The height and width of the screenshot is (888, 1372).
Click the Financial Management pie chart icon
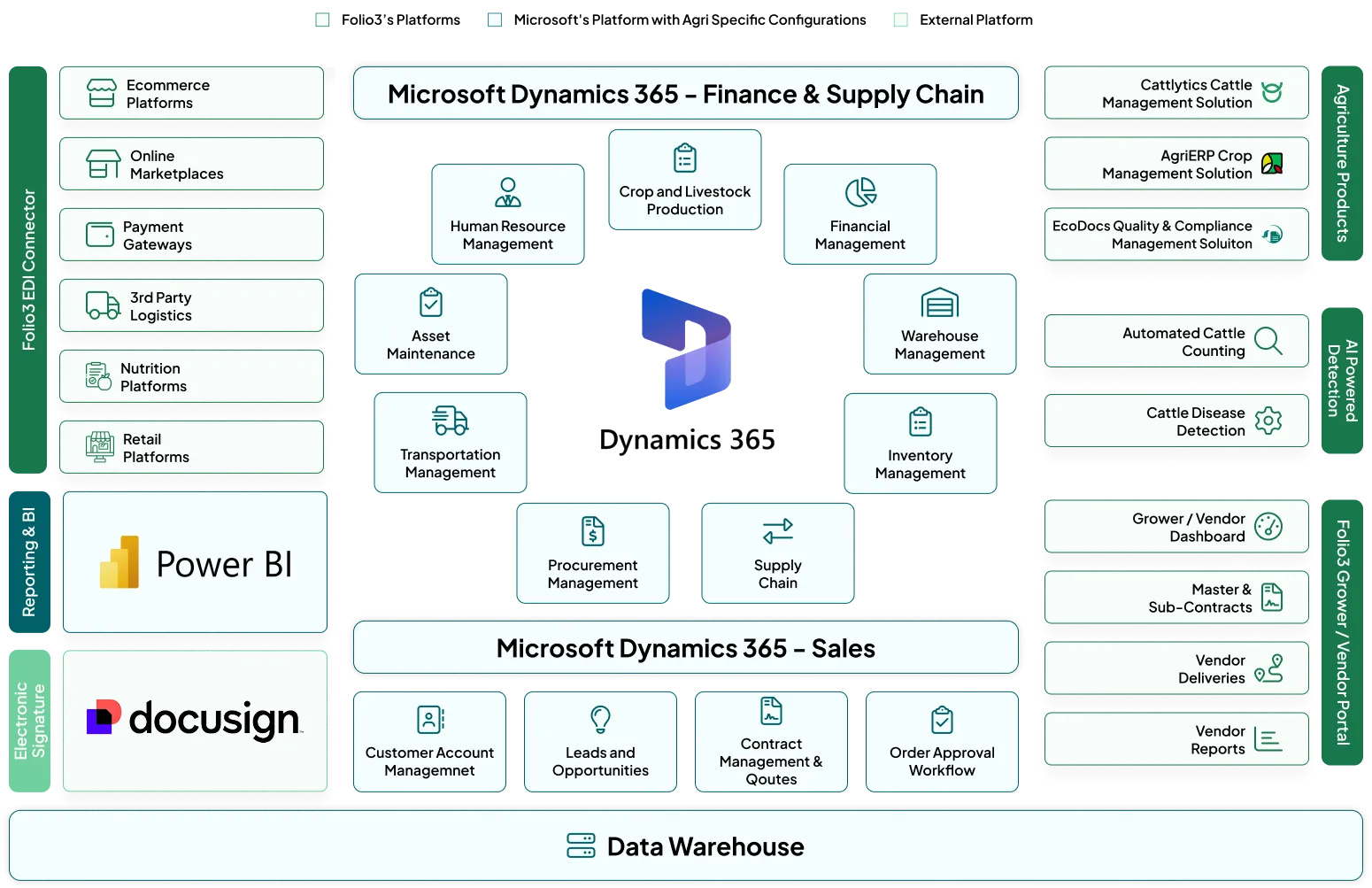(859, 192)
